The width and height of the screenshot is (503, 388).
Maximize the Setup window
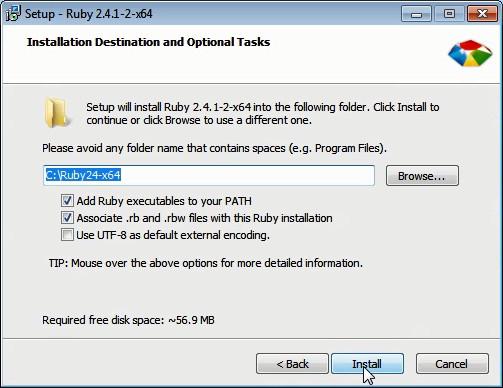tap(449, 14)
